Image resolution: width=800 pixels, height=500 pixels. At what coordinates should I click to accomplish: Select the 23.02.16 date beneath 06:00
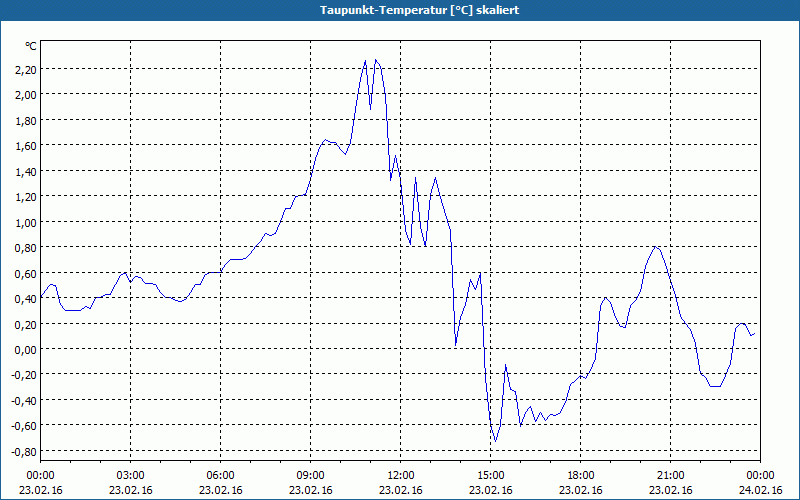[x=220, y=490]
